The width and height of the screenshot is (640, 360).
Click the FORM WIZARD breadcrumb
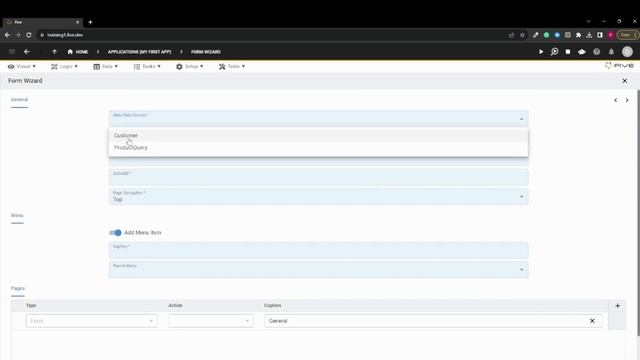pyautogui.click(x=206, y=52)
